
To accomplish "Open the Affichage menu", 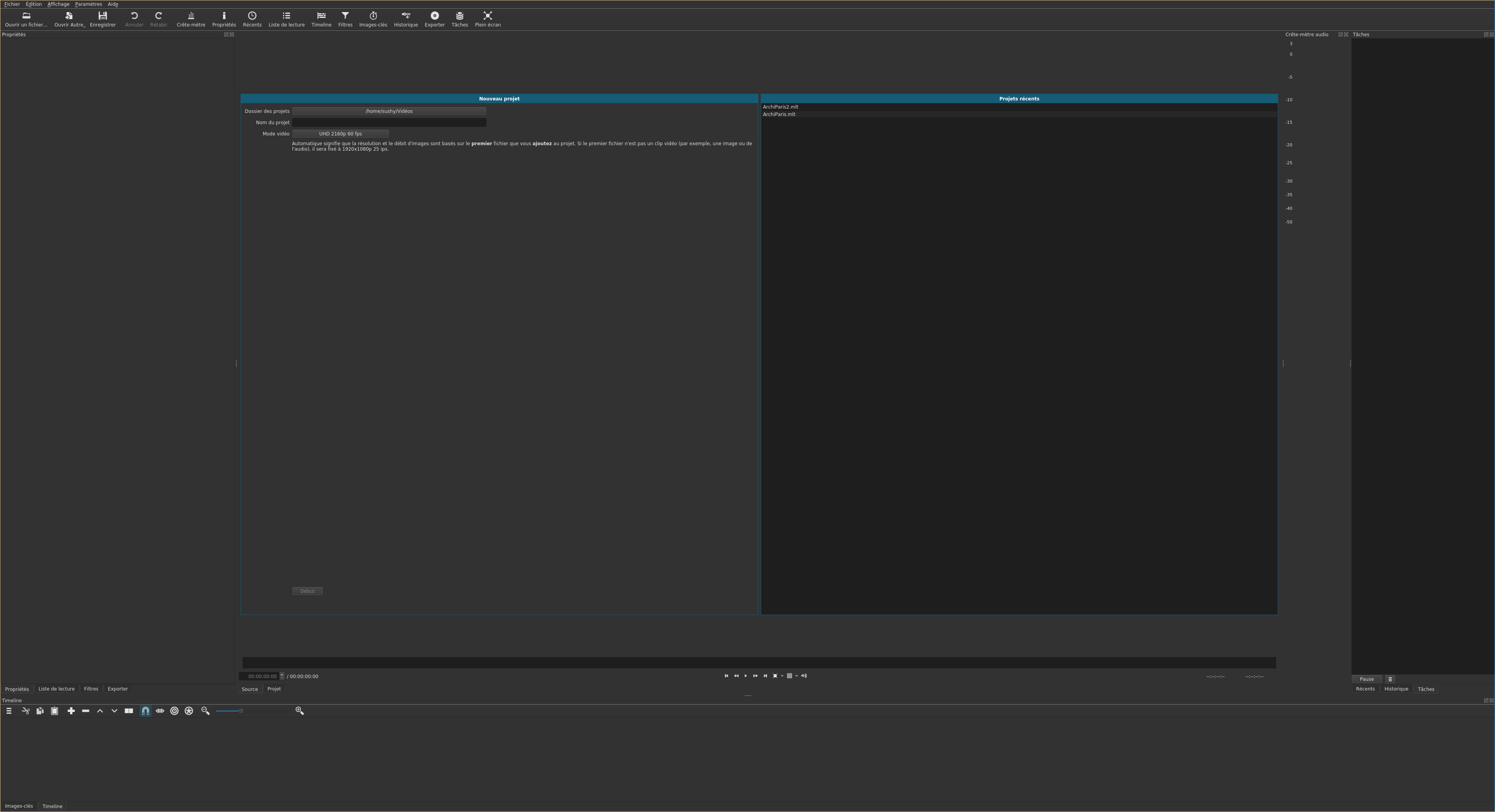I will tap(58, 4).
